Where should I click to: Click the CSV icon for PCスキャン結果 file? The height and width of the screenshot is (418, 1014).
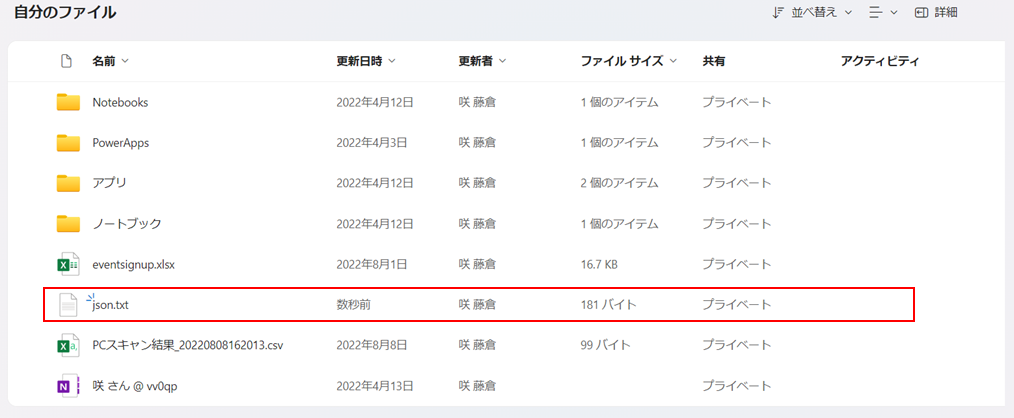coord(68,346)
